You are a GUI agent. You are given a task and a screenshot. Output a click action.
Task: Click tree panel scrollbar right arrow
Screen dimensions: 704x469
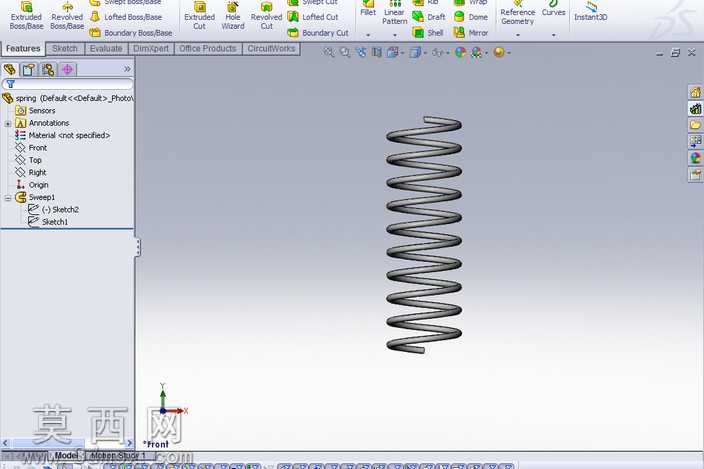point(129,443)
